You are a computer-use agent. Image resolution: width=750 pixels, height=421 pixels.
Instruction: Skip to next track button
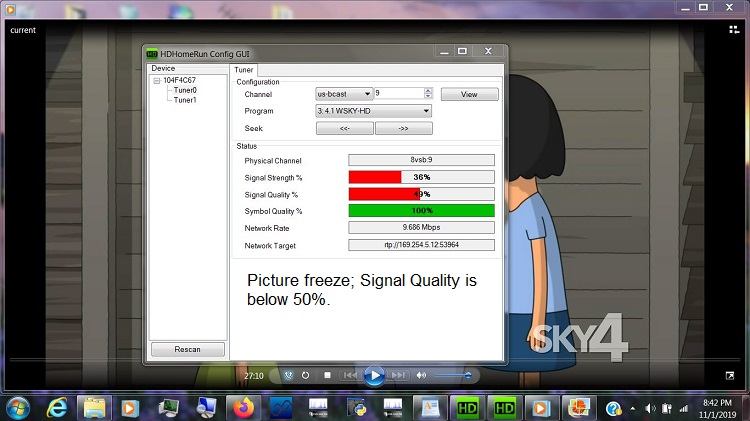tap(398, 375)
